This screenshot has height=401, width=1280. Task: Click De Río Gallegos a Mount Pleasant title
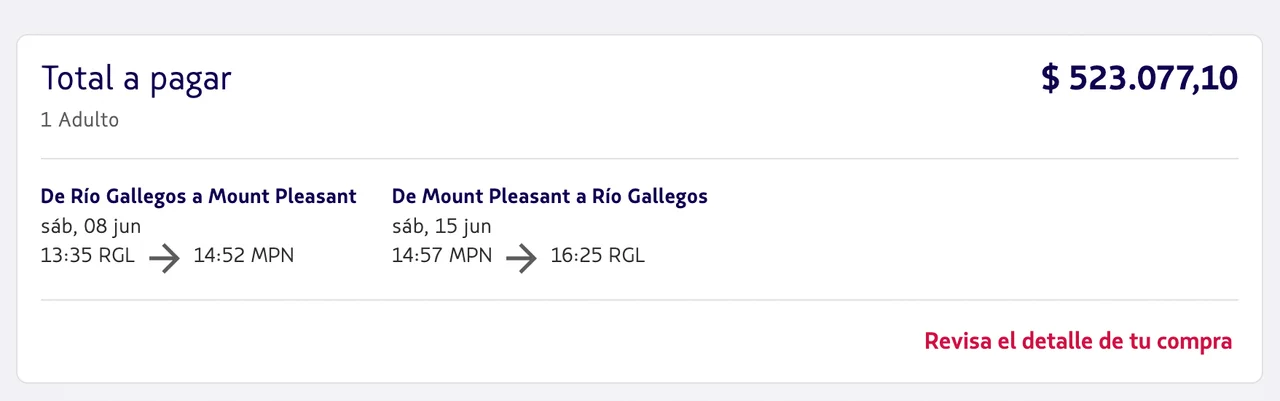pos(198,196)
